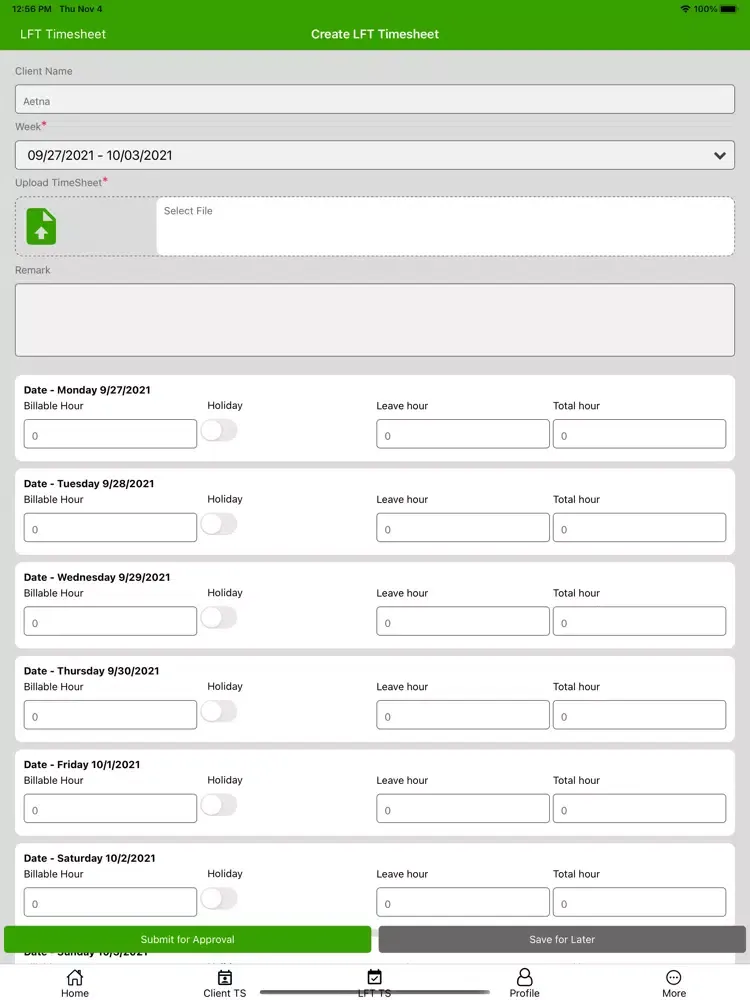The height and width of the screenshot is (1000, 750).
Task: Click the Submit for Approval button
Action: (x=188, y=939)
